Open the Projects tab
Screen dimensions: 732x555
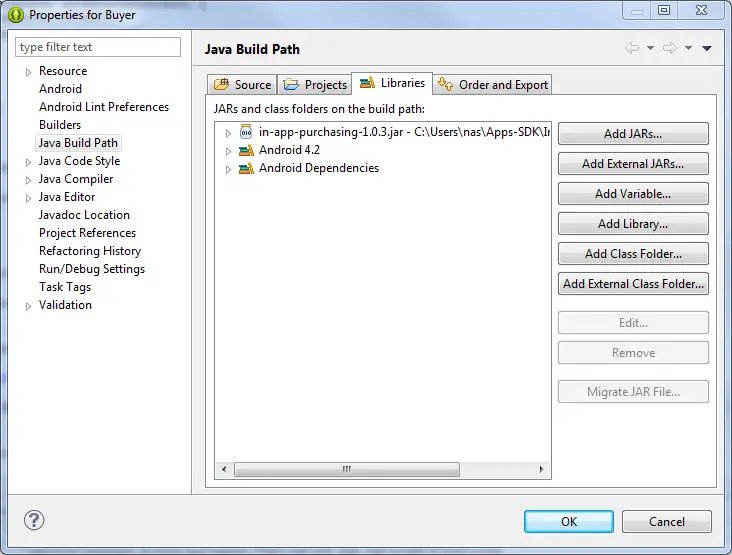tap(316, 85)
